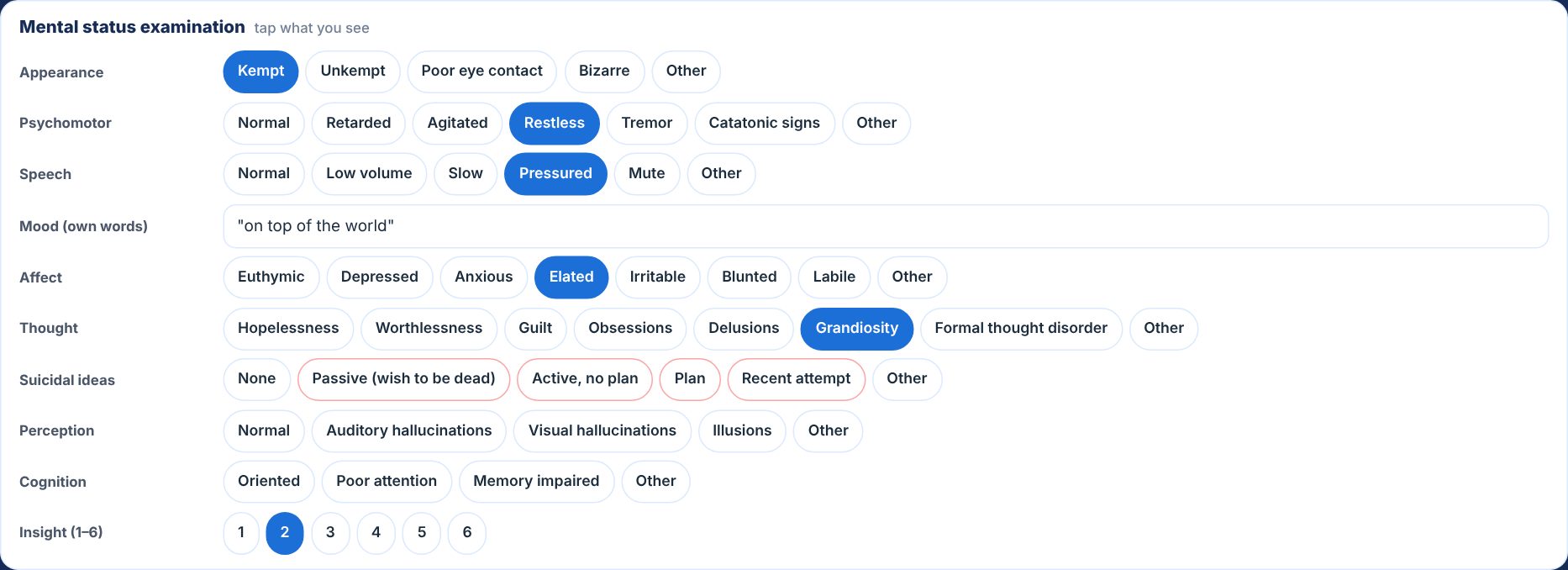Select Formal thought disorder chip

pyautogui.click(x=1021, y=329)
